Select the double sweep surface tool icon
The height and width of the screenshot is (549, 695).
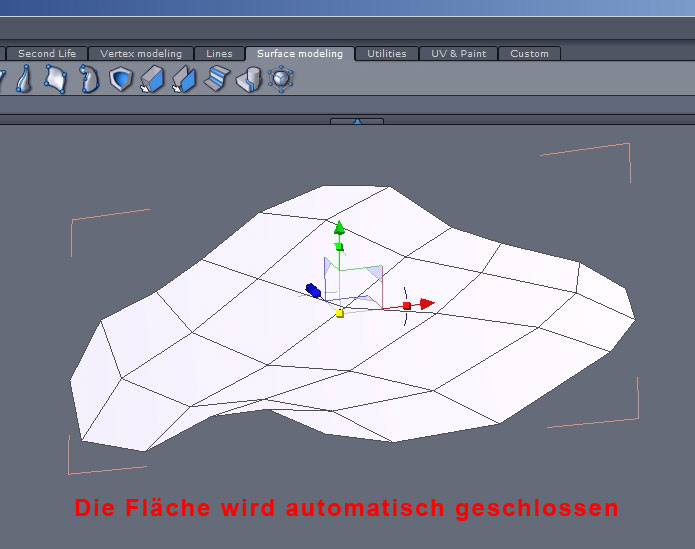(x=25, y=79)
